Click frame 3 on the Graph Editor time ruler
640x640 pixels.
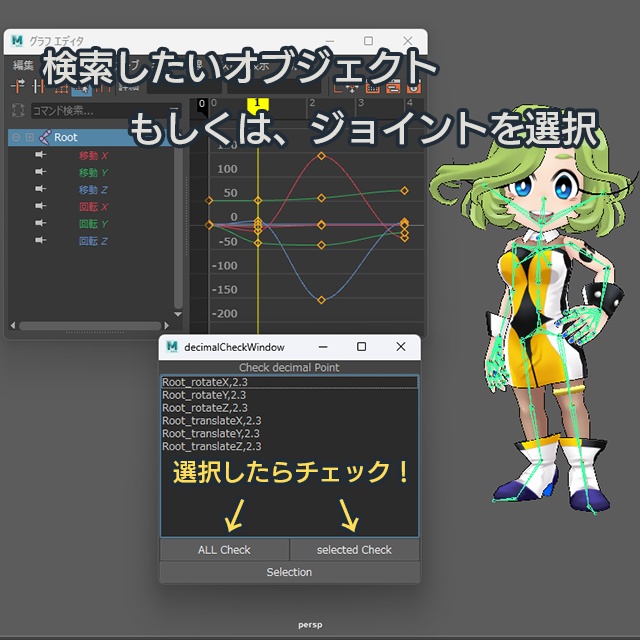[361, 103]
